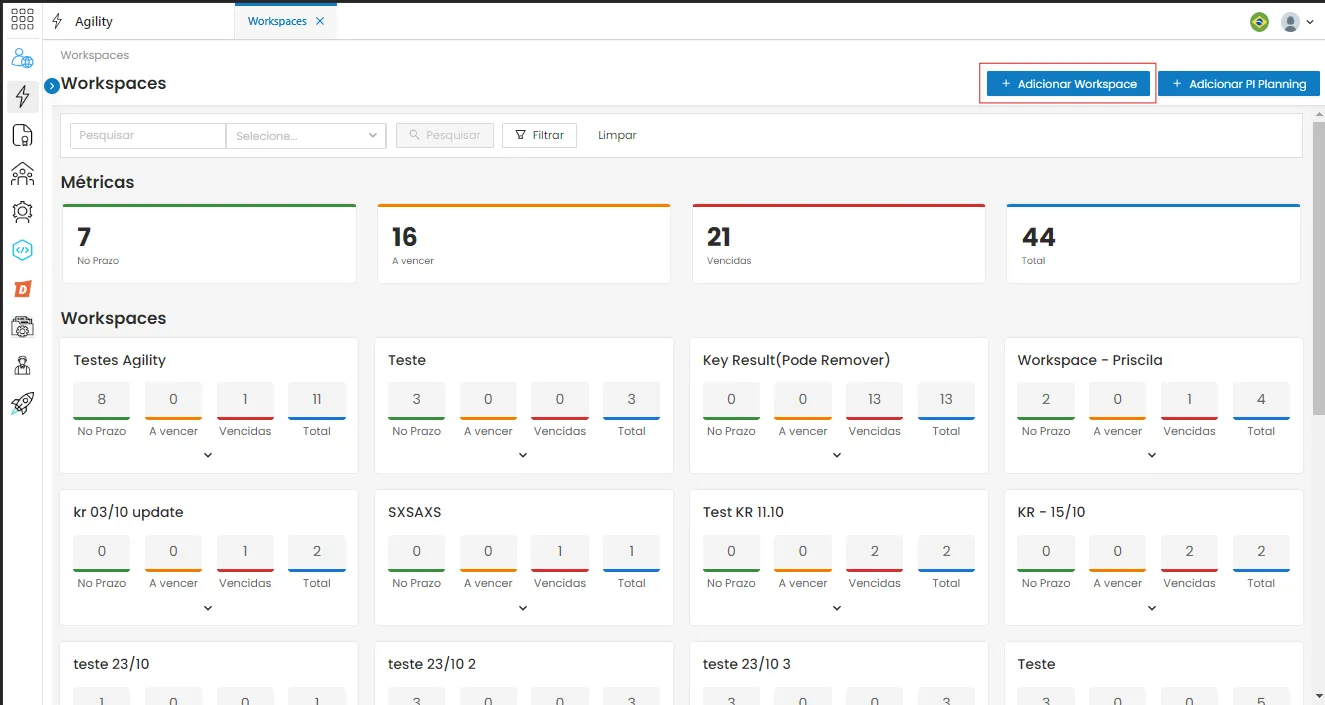Open the hexagon code sidebar icon
1325x705 pixels.
(22, 250)
